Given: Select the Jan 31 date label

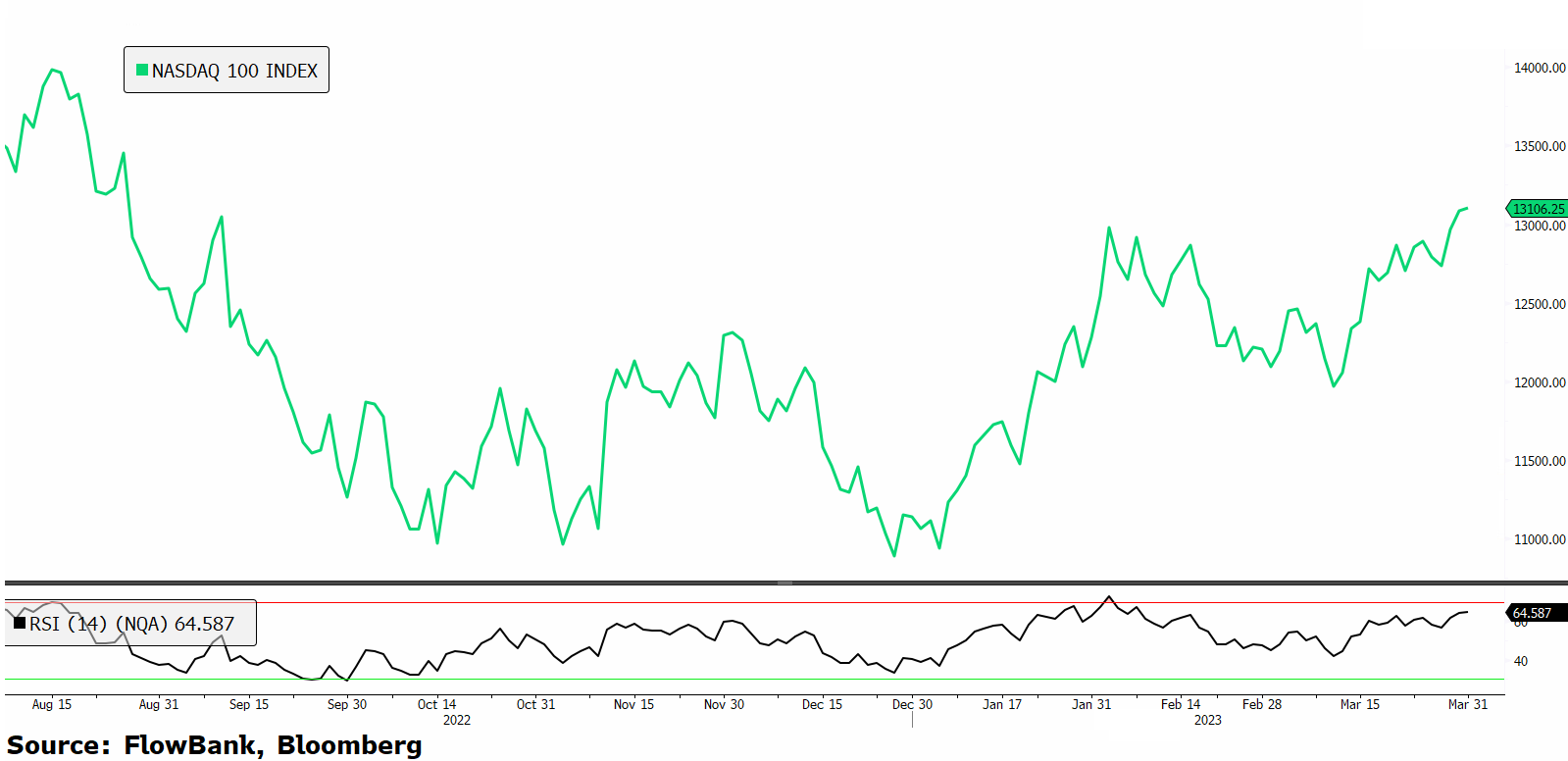Looking at the screenshot, I should pos(1091,704).
